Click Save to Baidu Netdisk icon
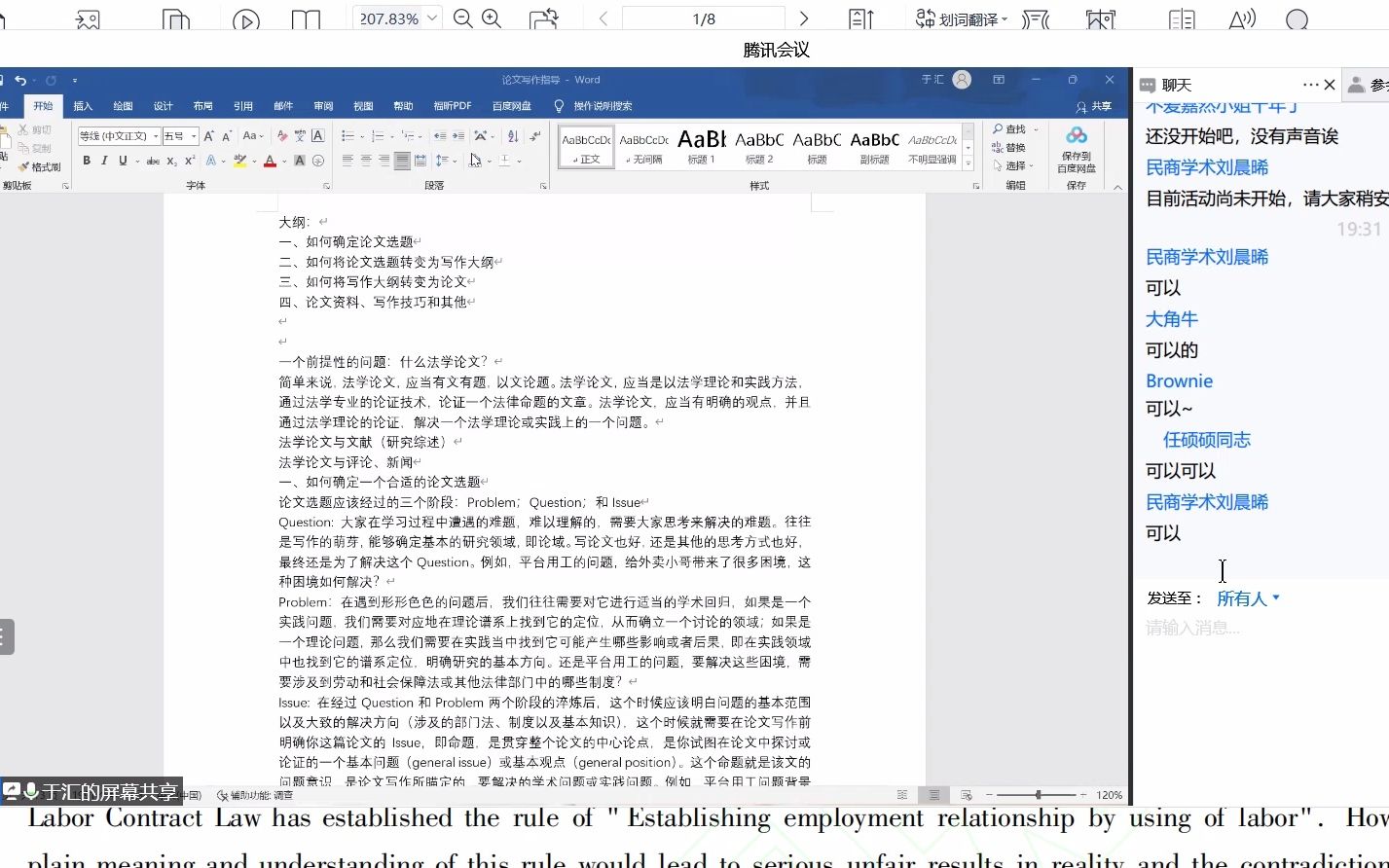 1076,149
